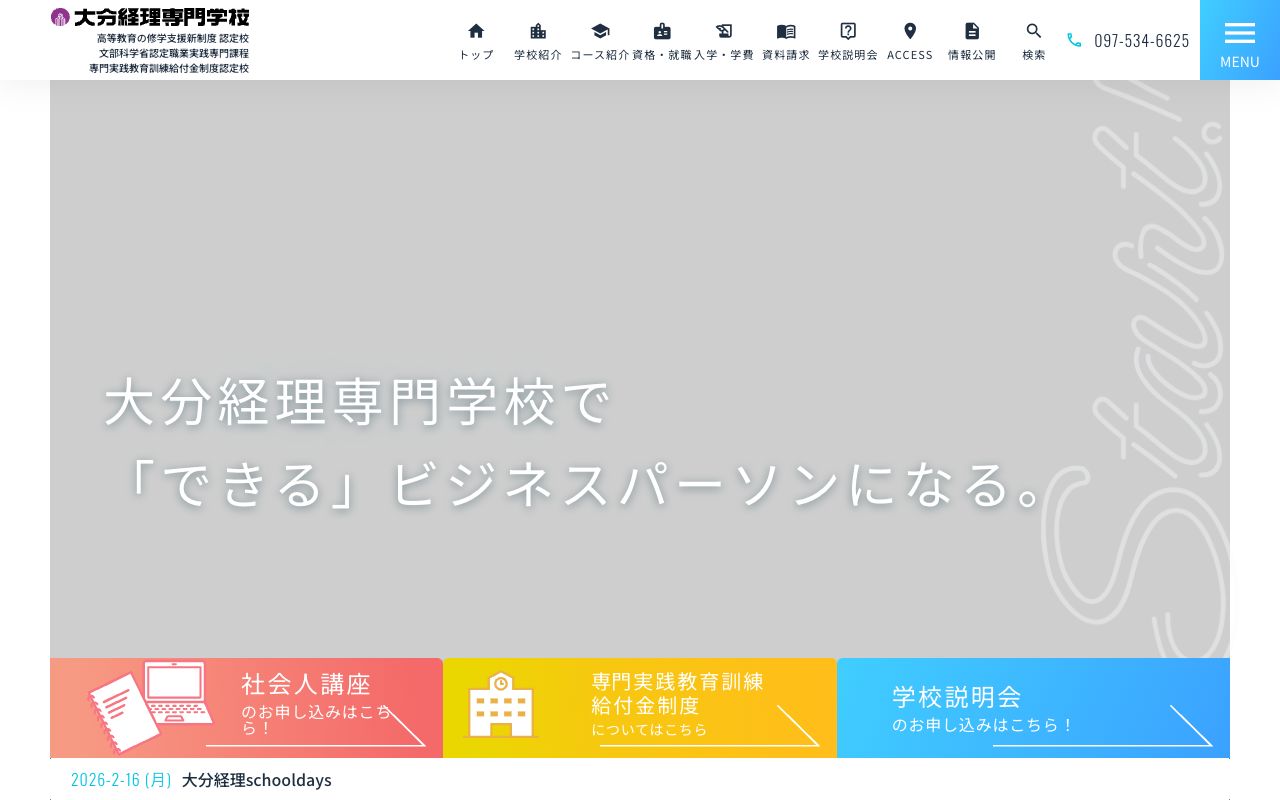
Task: Open ACCESS with the location pin icon
Action: click(909, 31)
